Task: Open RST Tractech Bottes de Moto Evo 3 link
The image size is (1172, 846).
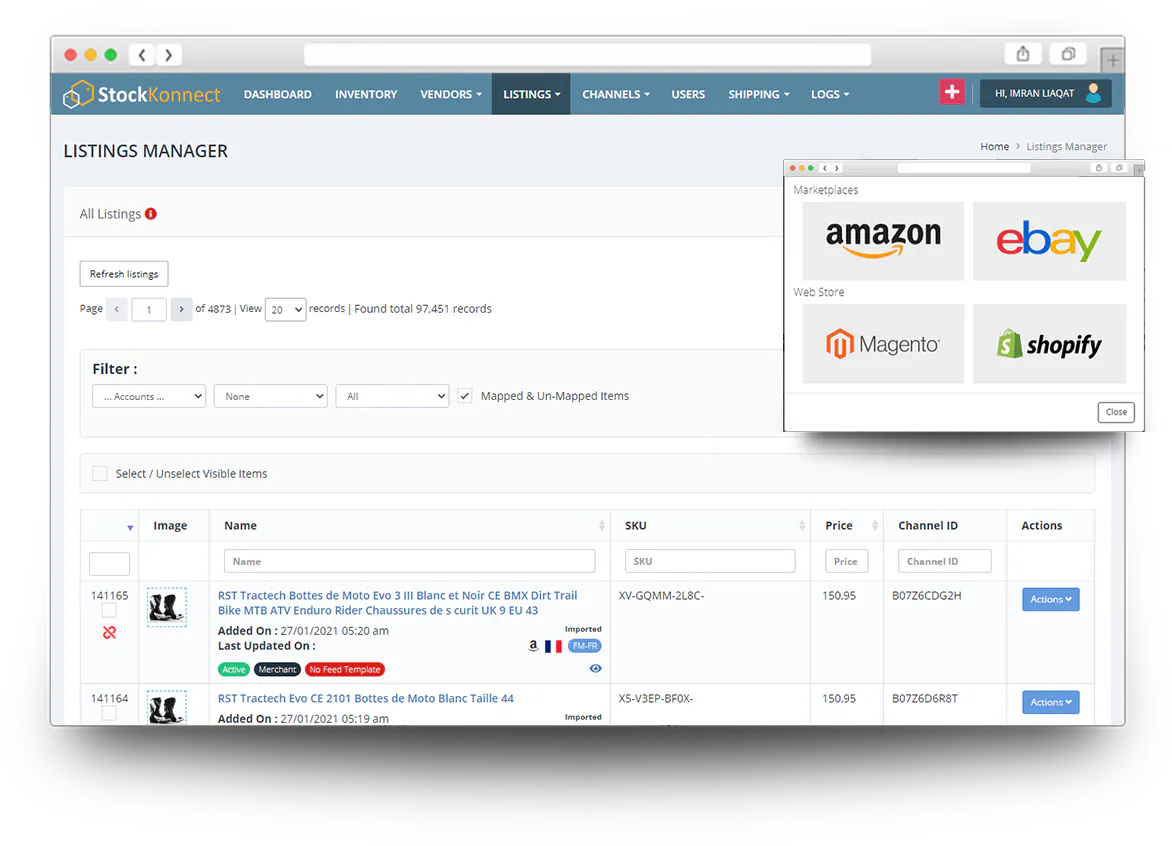Action: pos(397,603)
